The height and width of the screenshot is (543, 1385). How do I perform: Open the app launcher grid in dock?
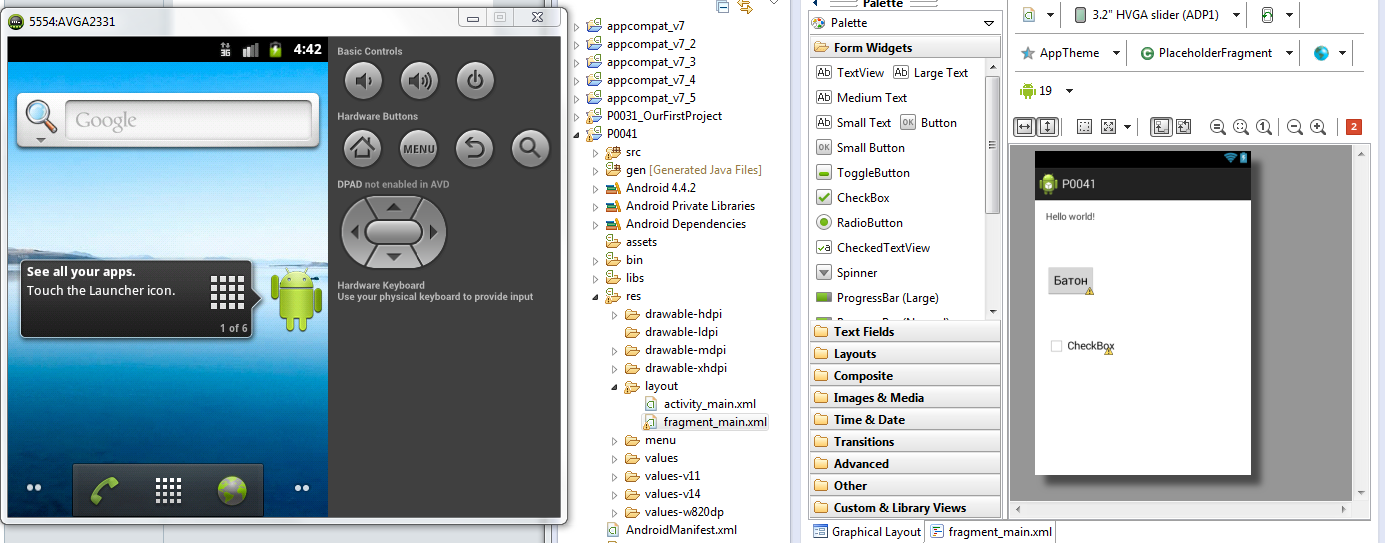[x=168, y=490]
